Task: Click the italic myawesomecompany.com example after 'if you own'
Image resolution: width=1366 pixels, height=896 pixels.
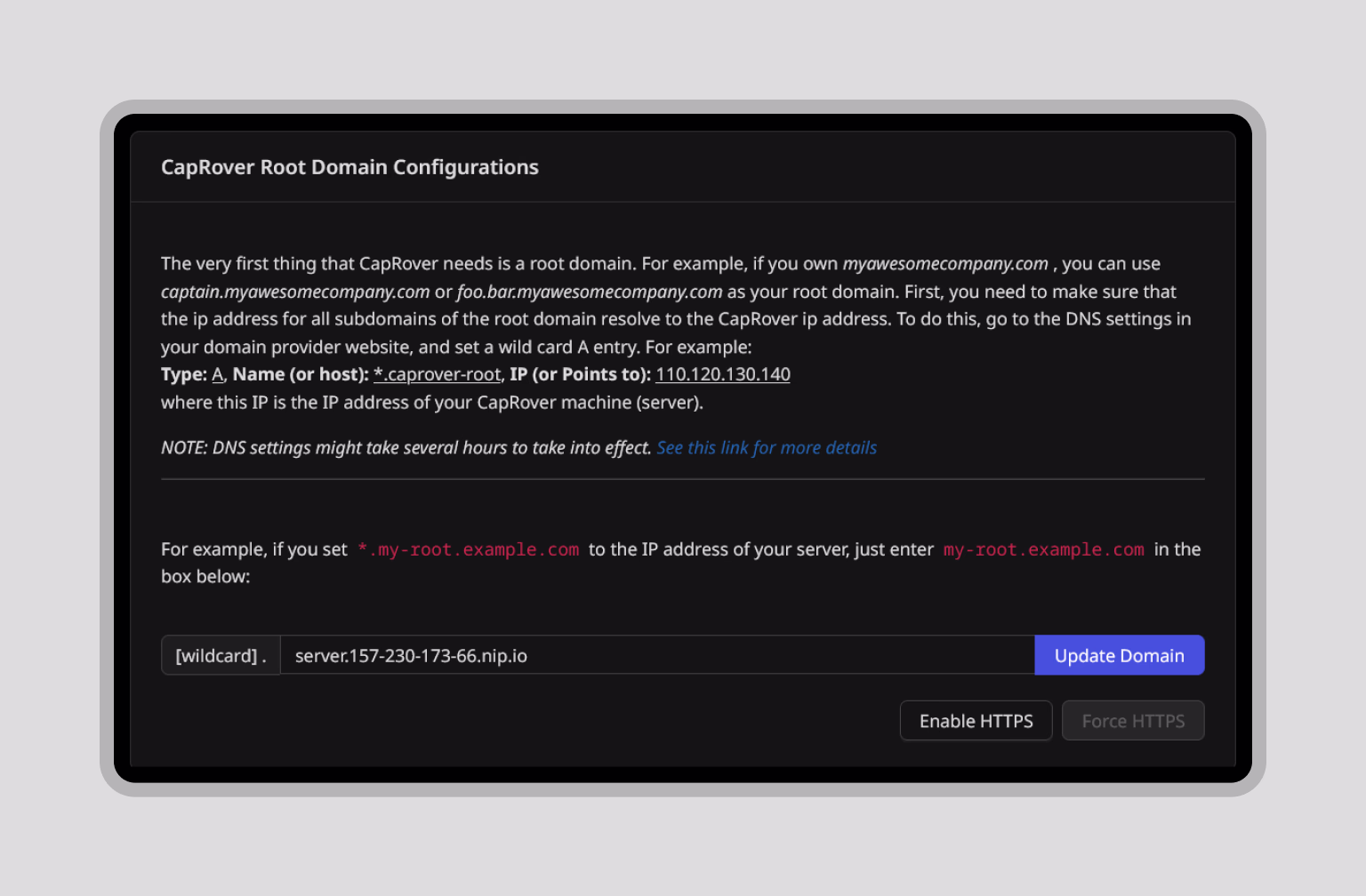Action: click(945, 264)
